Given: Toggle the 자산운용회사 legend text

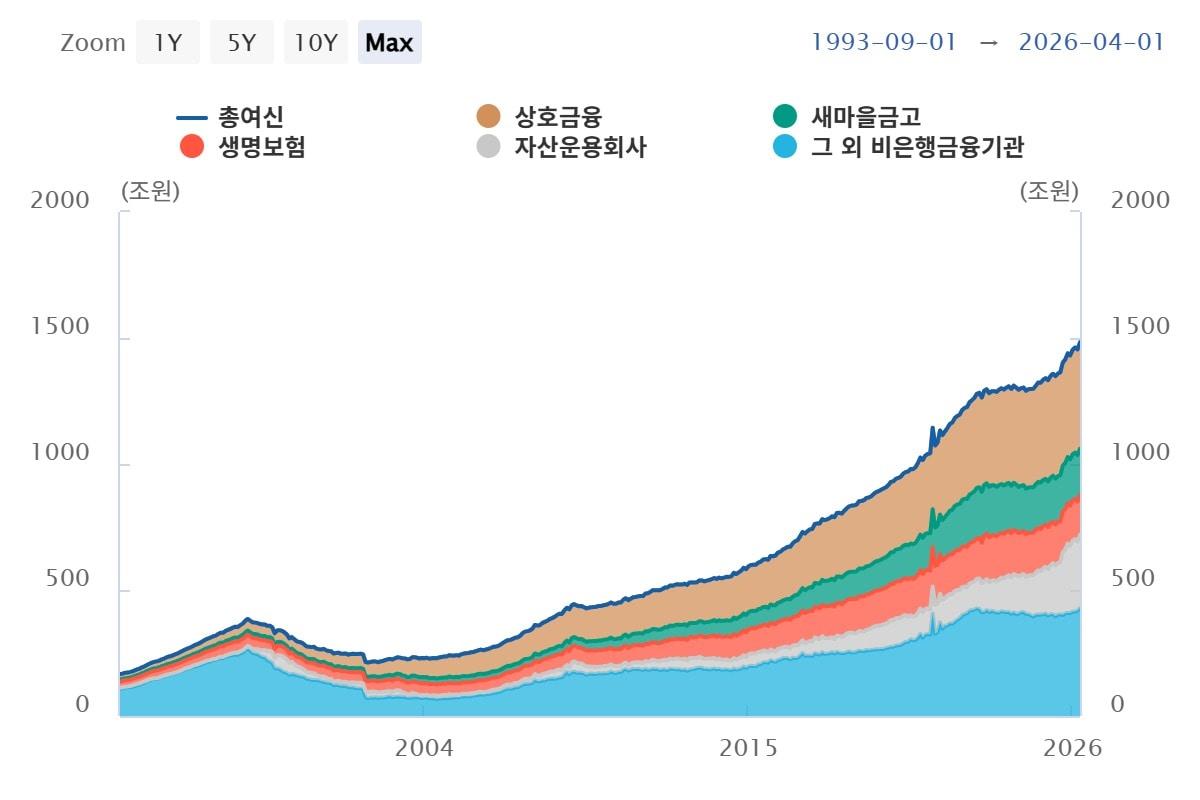Looking at the screenshot, I should [580, 147].
